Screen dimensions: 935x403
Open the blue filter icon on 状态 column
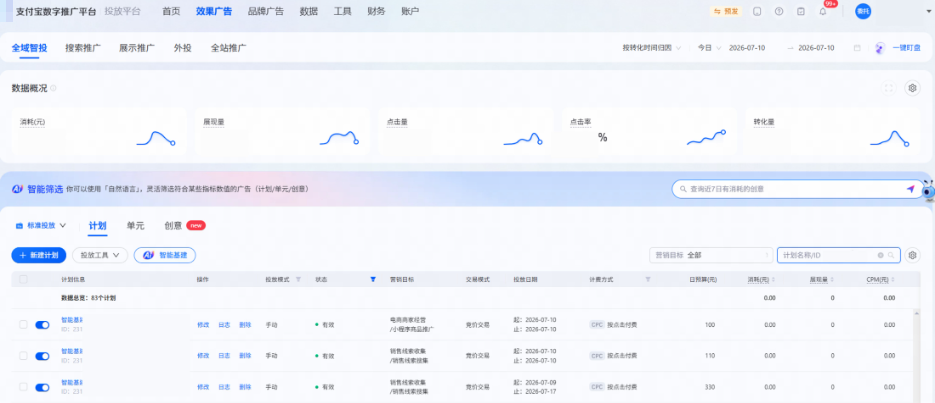[373, 279]
